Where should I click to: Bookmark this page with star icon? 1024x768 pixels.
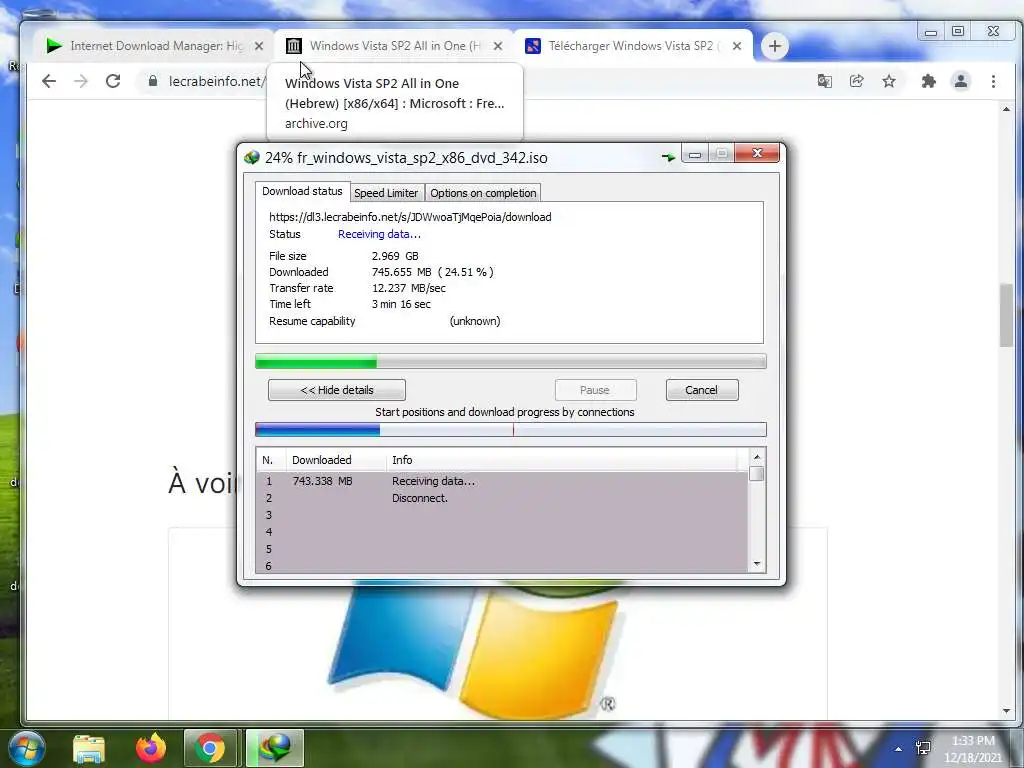pos(889,81)
